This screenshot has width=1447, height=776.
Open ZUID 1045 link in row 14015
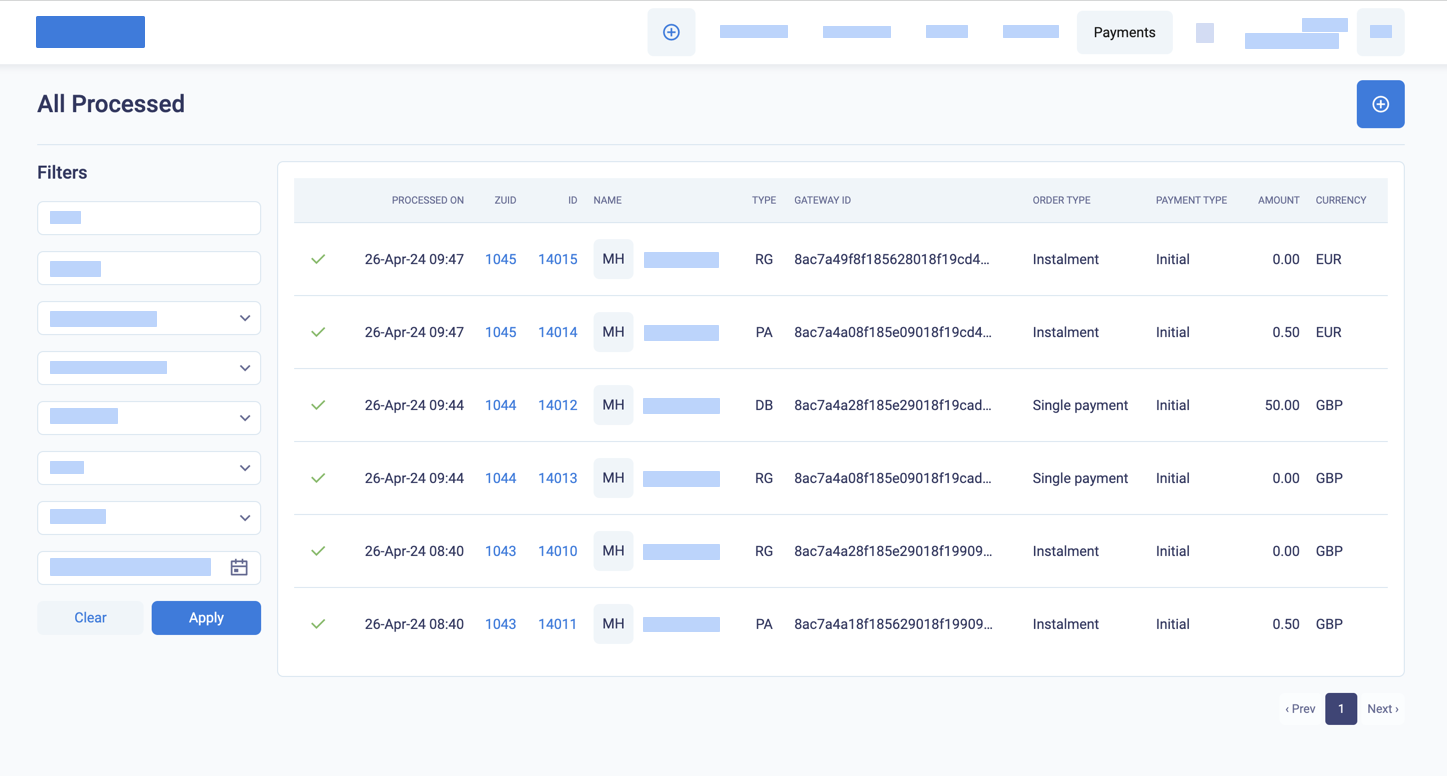click(500, 259)
